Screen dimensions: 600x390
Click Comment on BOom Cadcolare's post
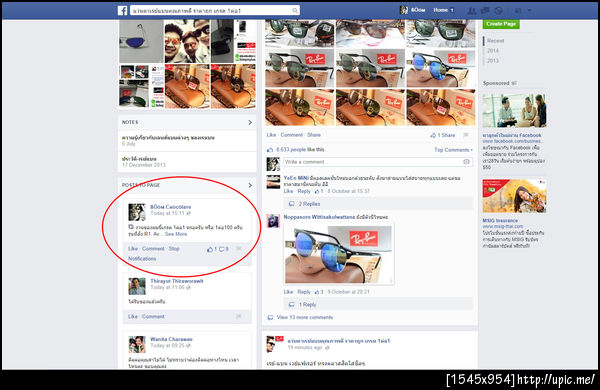(153, 249)
